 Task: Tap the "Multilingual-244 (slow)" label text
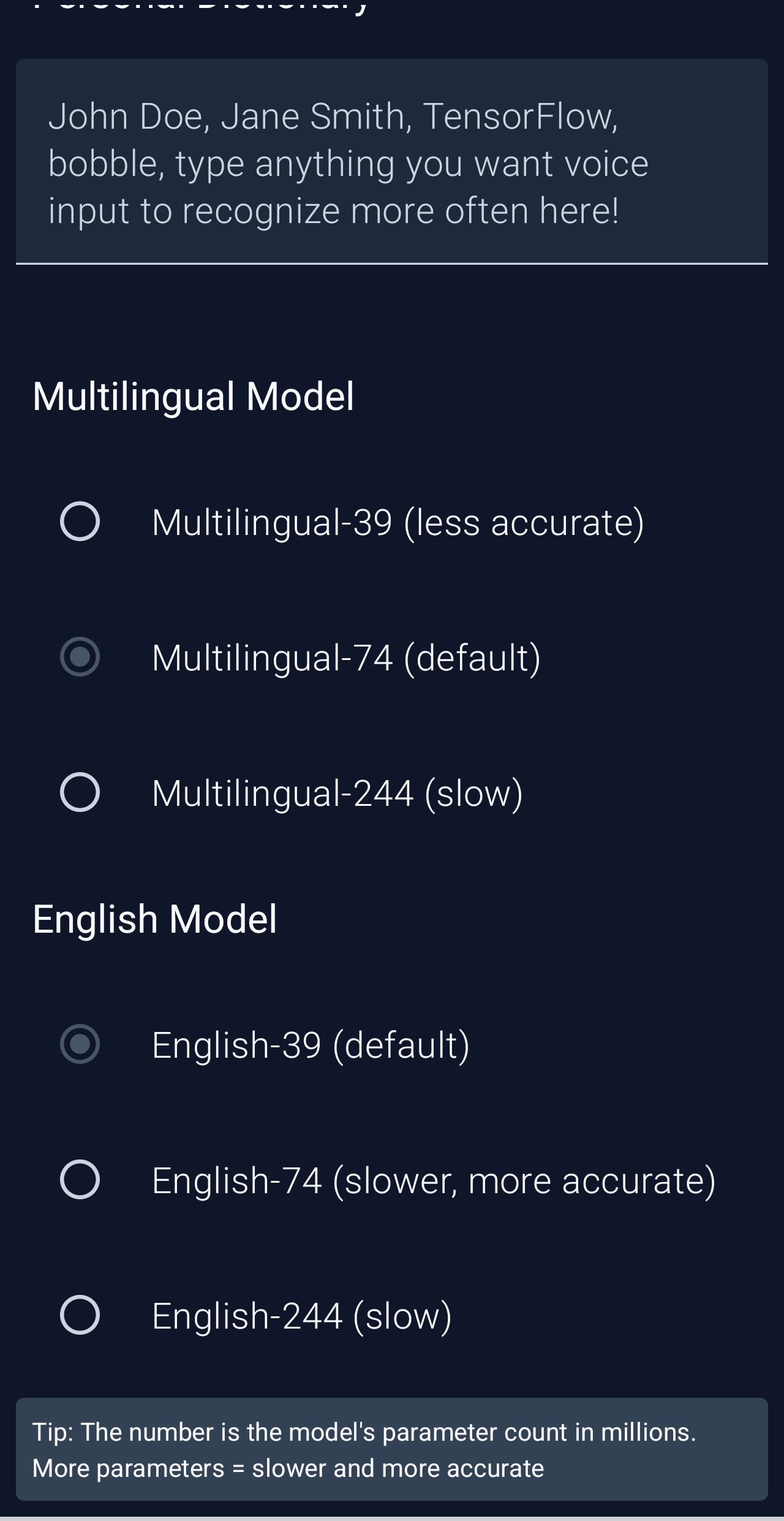337,794
